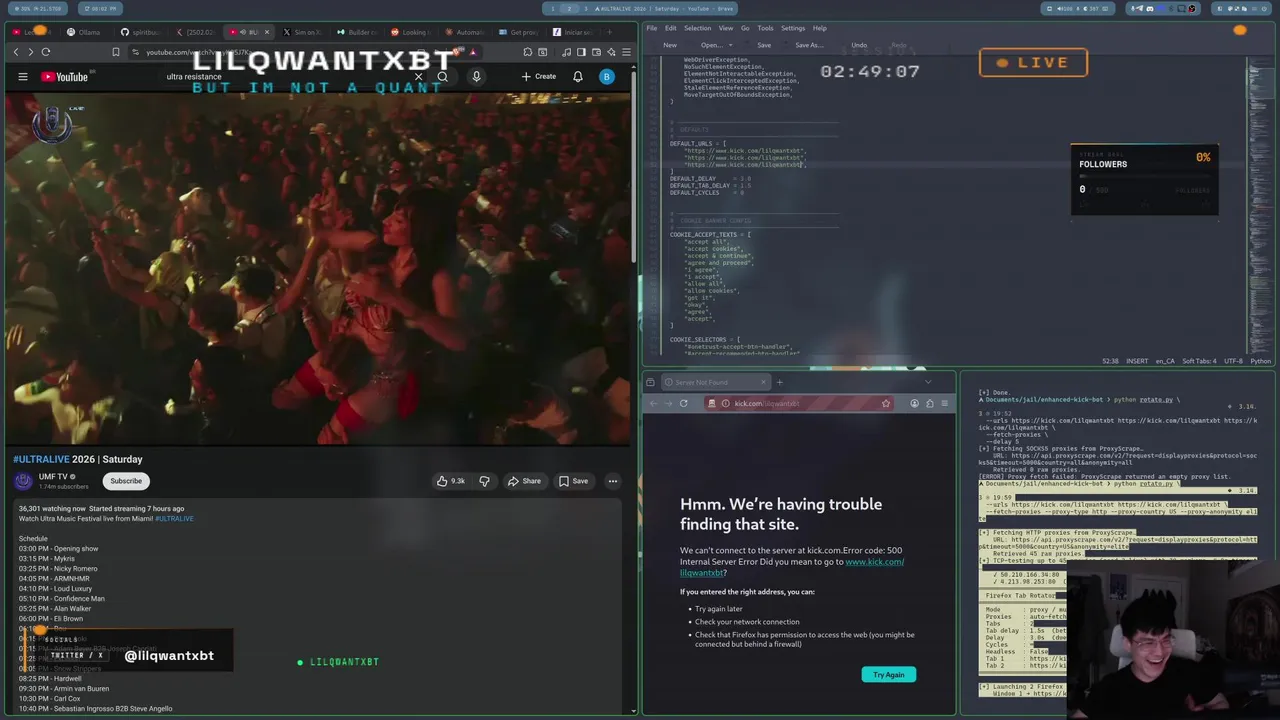Expand Firefox list all tabs chevron

pos(927,382)
